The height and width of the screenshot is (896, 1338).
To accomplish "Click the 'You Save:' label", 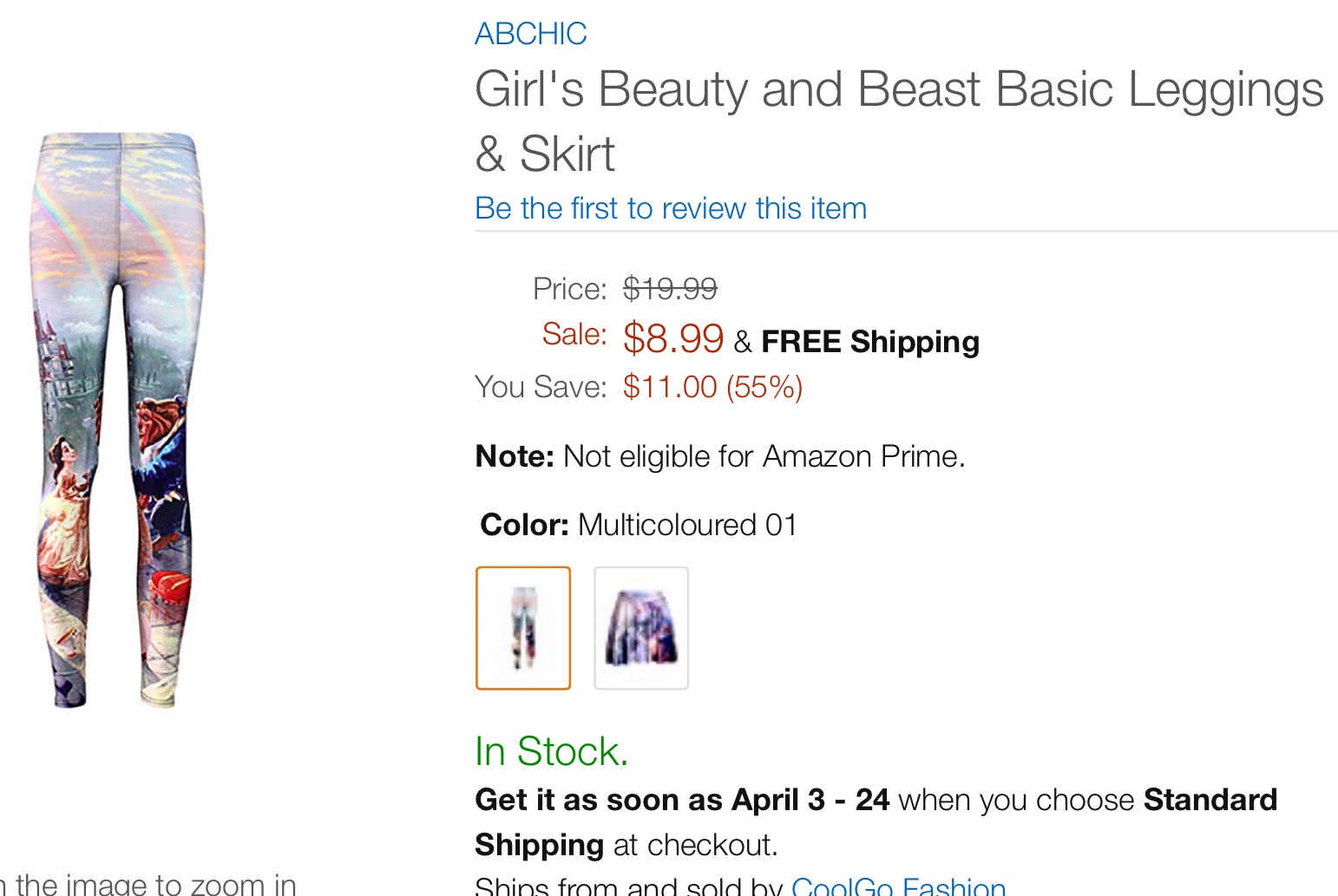I will pos(541,387).
